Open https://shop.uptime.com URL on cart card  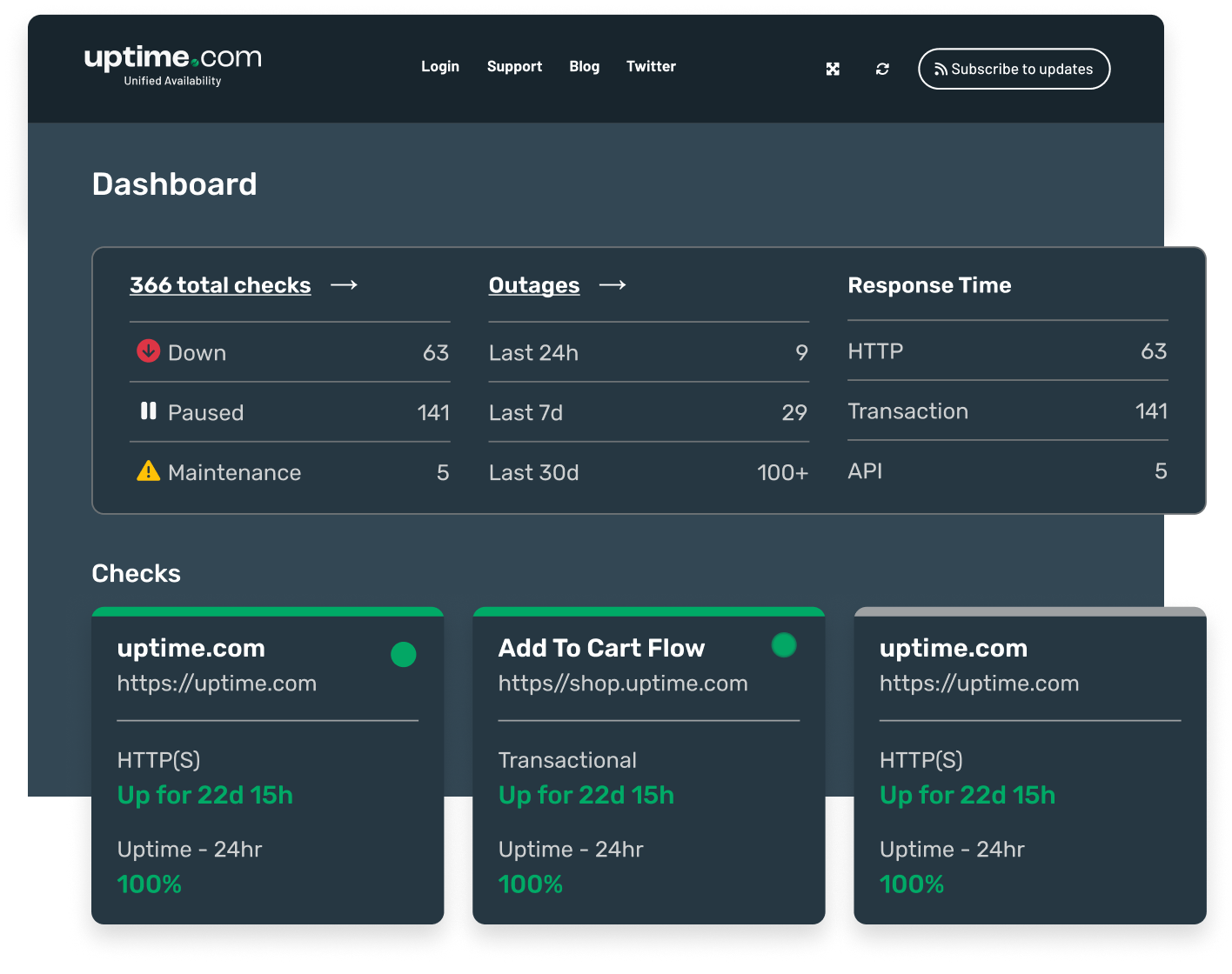[623, 684]
